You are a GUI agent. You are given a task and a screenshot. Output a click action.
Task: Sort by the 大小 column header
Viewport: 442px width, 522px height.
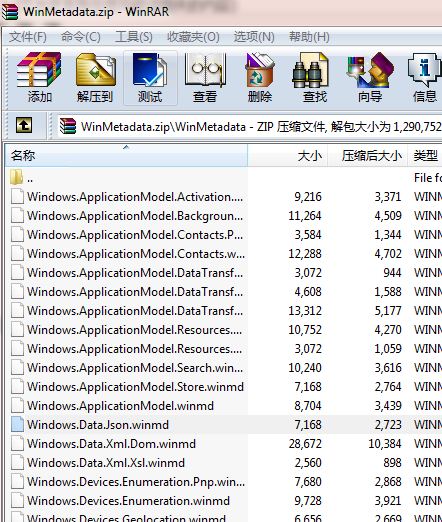click(288, 155)
